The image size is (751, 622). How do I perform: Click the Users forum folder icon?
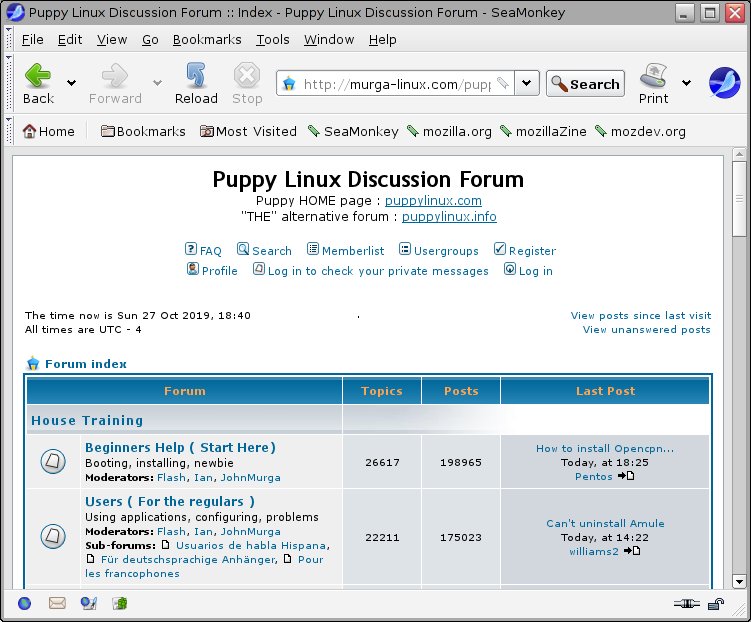click(x=53, y=536)
